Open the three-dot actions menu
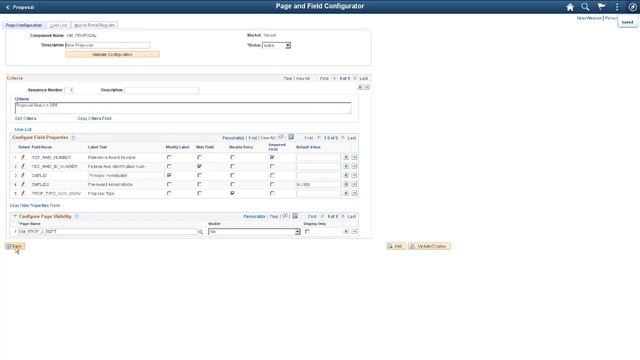640x360 pixels. point(617,7)
